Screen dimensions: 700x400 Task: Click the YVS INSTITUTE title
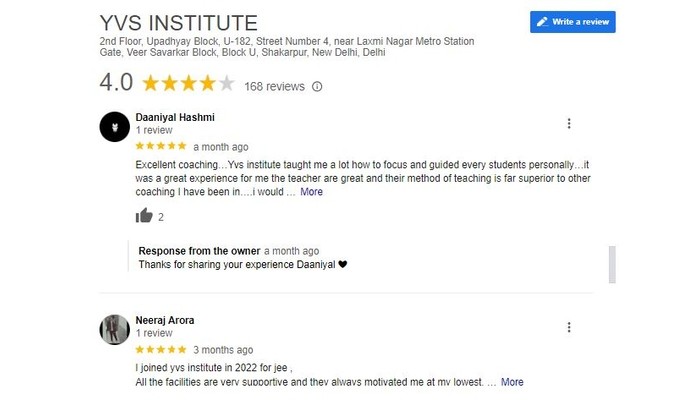point(179,23)
